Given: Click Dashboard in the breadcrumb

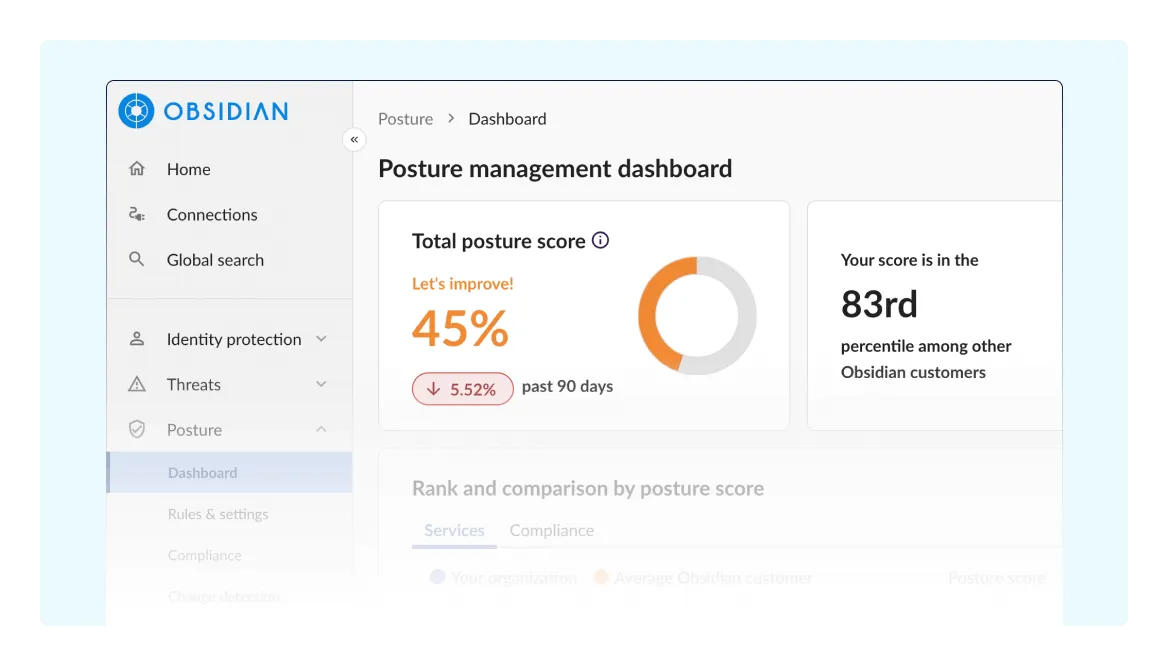Looking at the screenshot, I should (507, 118).
